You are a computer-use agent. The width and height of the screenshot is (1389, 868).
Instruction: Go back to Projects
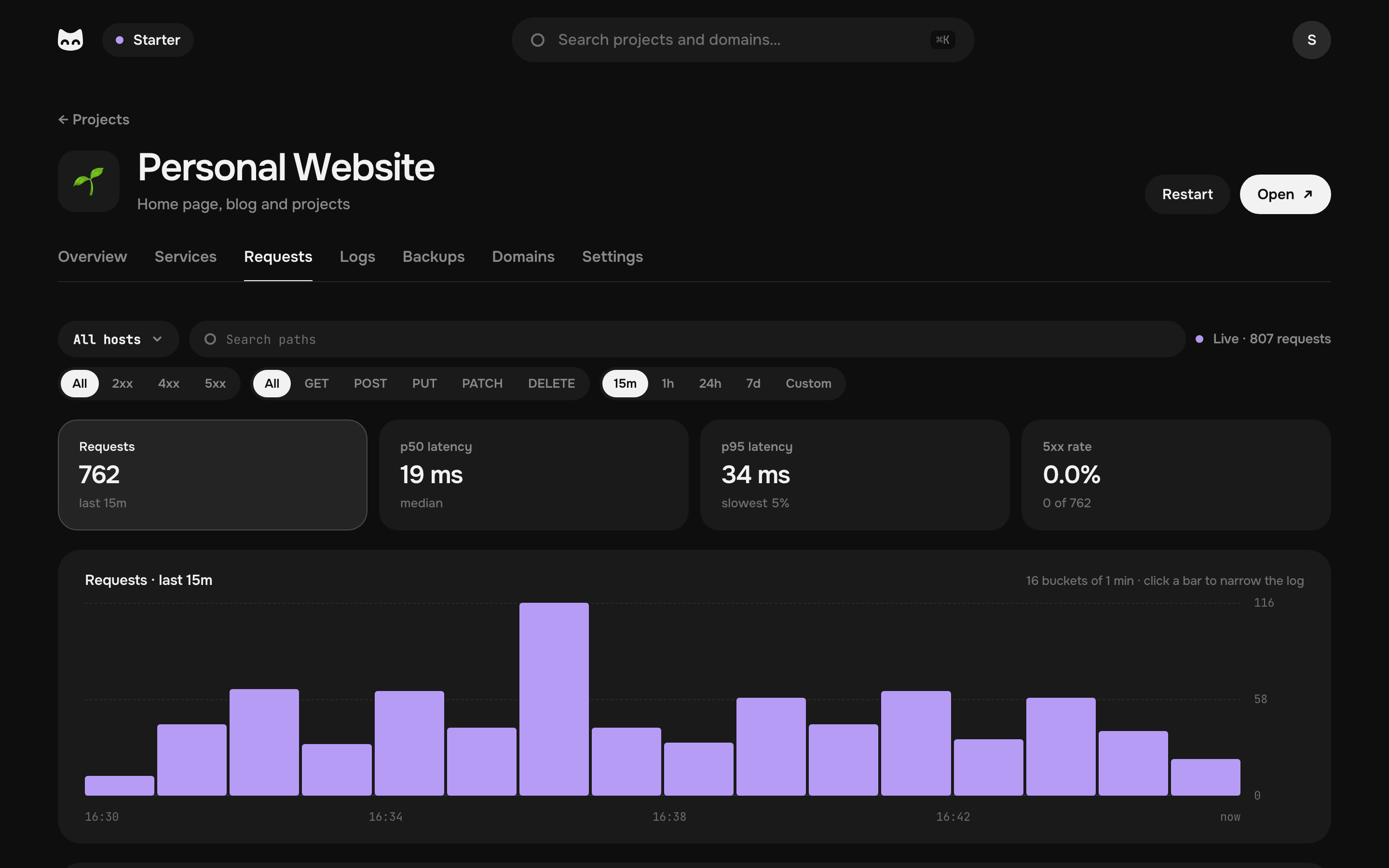pyautogui.click(x=94, y=120)
